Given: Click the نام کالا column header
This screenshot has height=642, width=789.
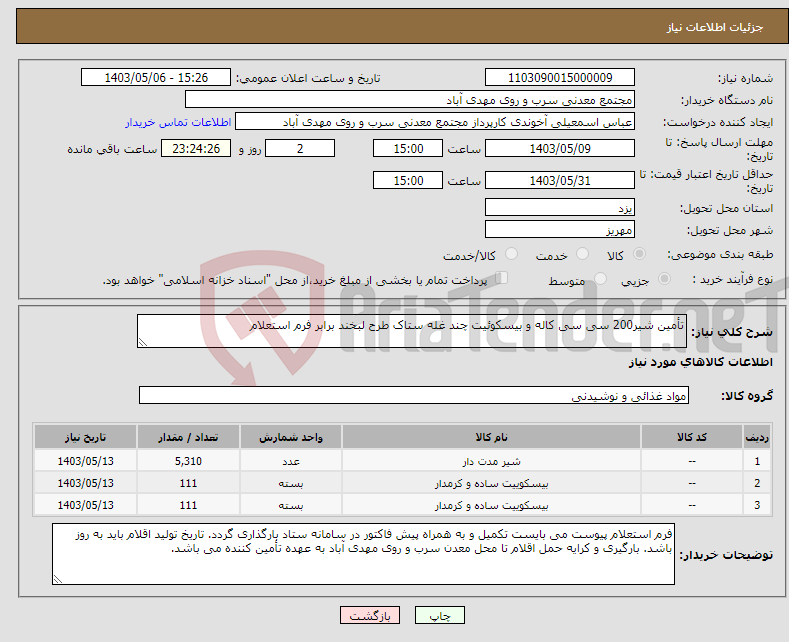Looking at the screenshot, I should click(491, 437).
